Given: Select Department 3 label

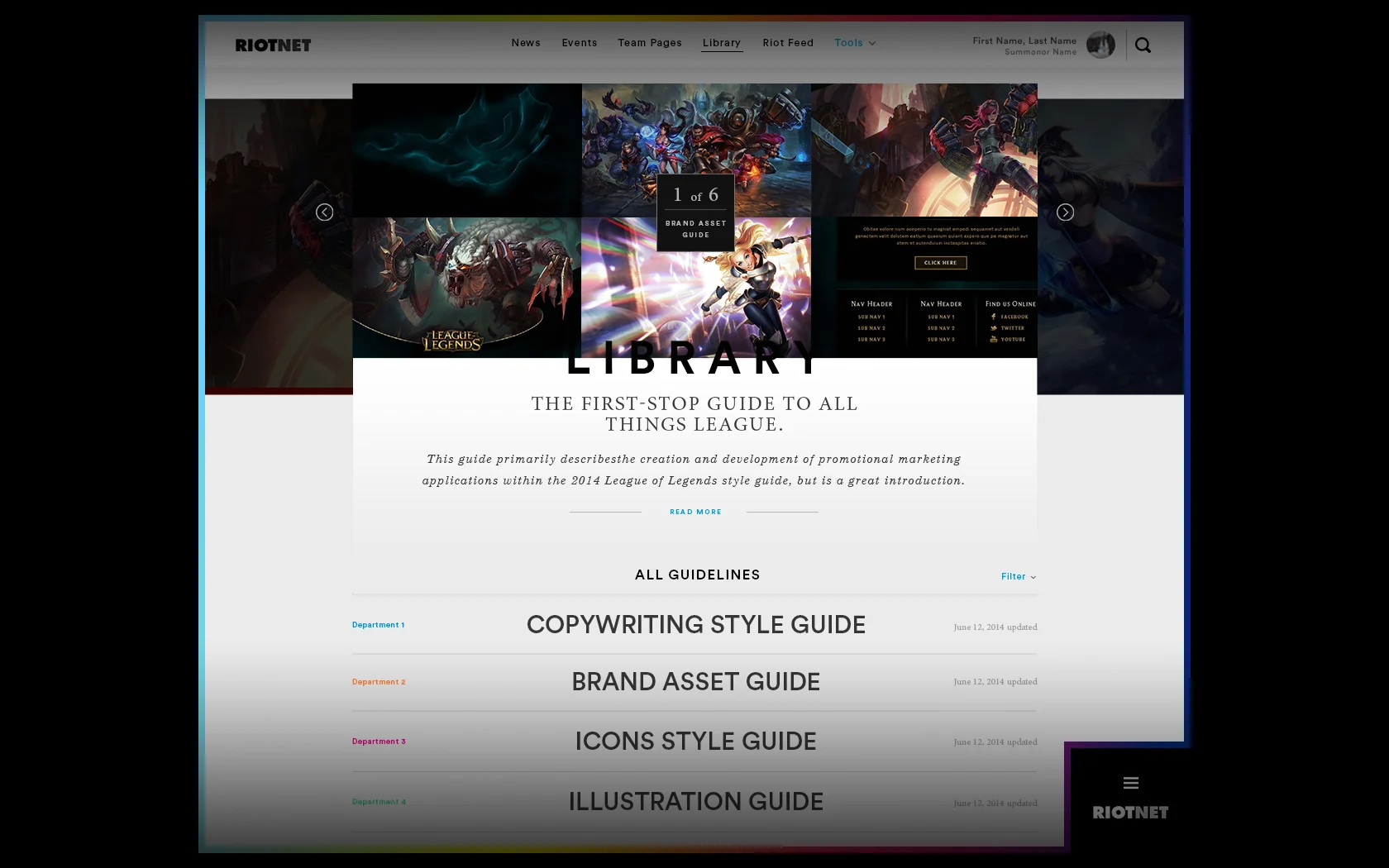Looking at the screenshot, I should point(379,742).
